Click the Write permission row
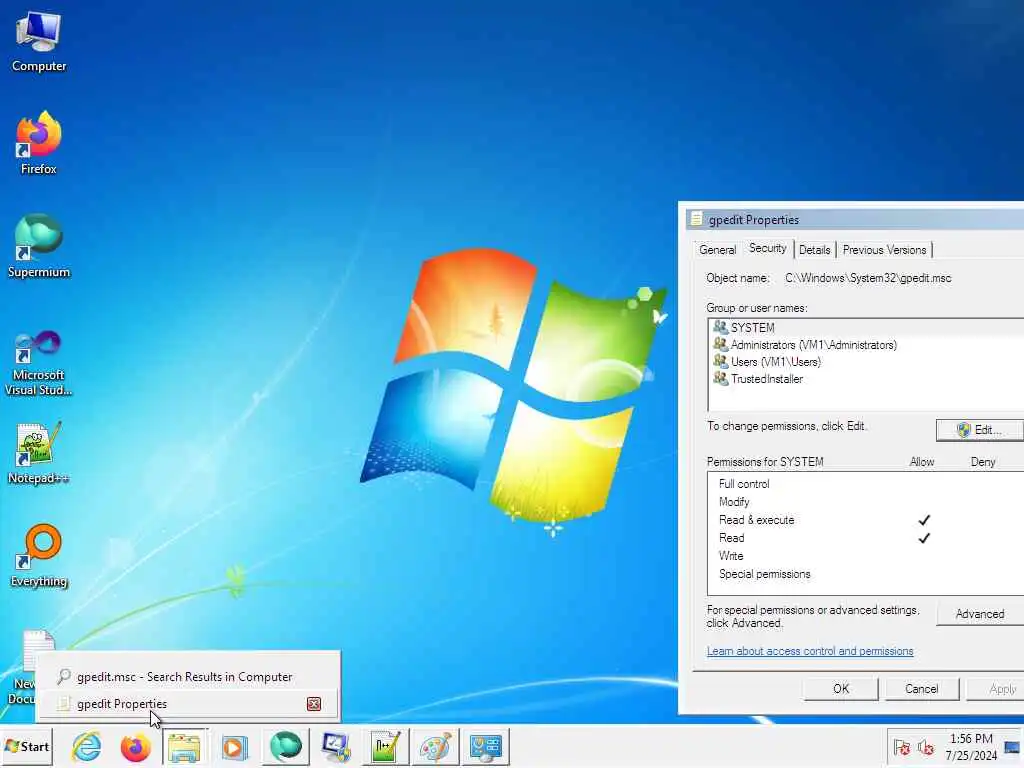1024x768 pixels. click(x=867, y=556)
